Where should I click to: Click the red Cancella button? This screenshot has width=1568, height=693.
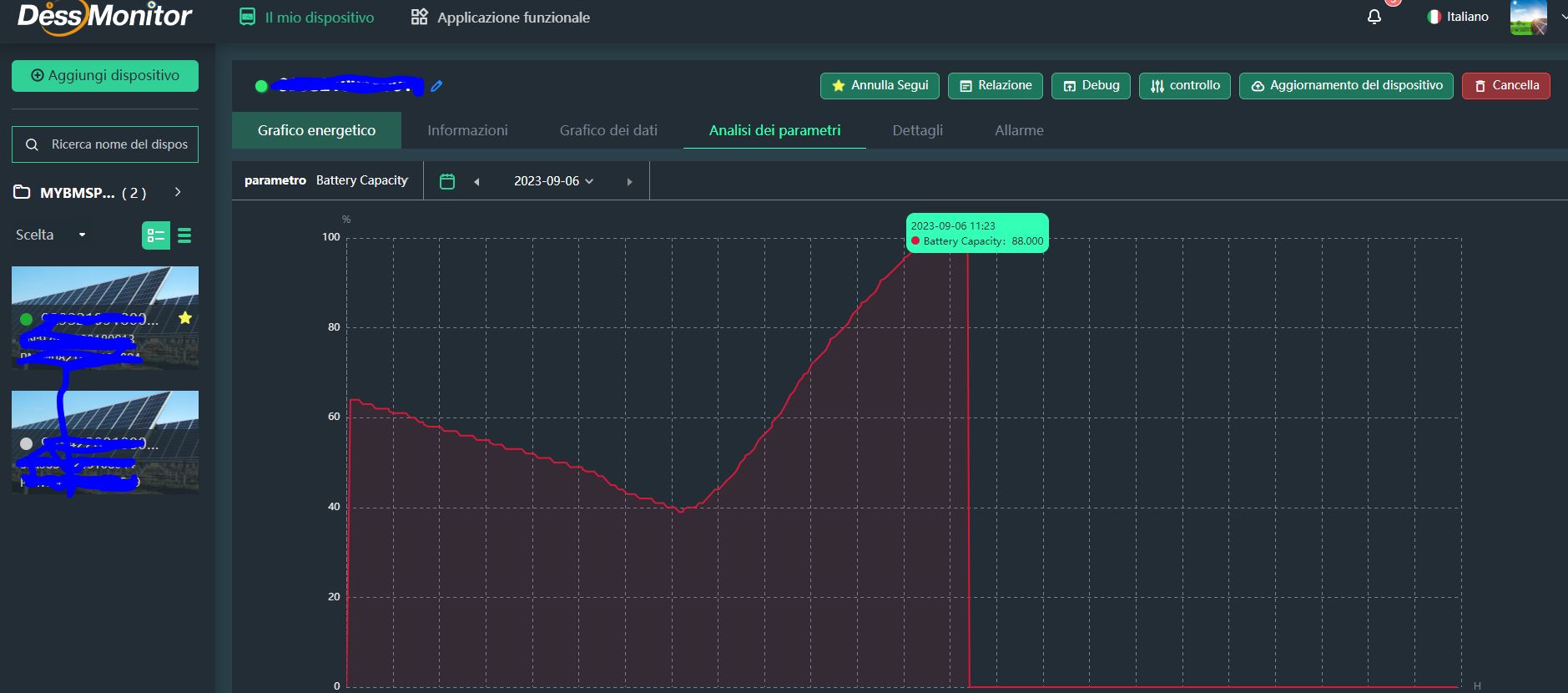(x=1506, y=86)
